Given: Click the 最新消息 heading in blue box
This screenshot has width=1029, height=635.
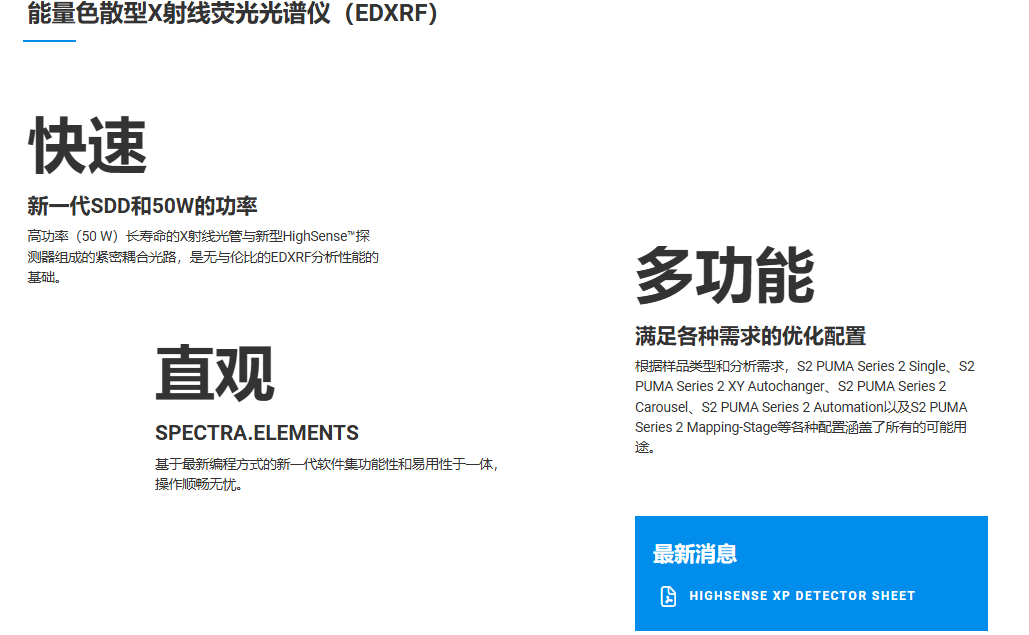Looking at the screenshot, I should tap(694, 554).
